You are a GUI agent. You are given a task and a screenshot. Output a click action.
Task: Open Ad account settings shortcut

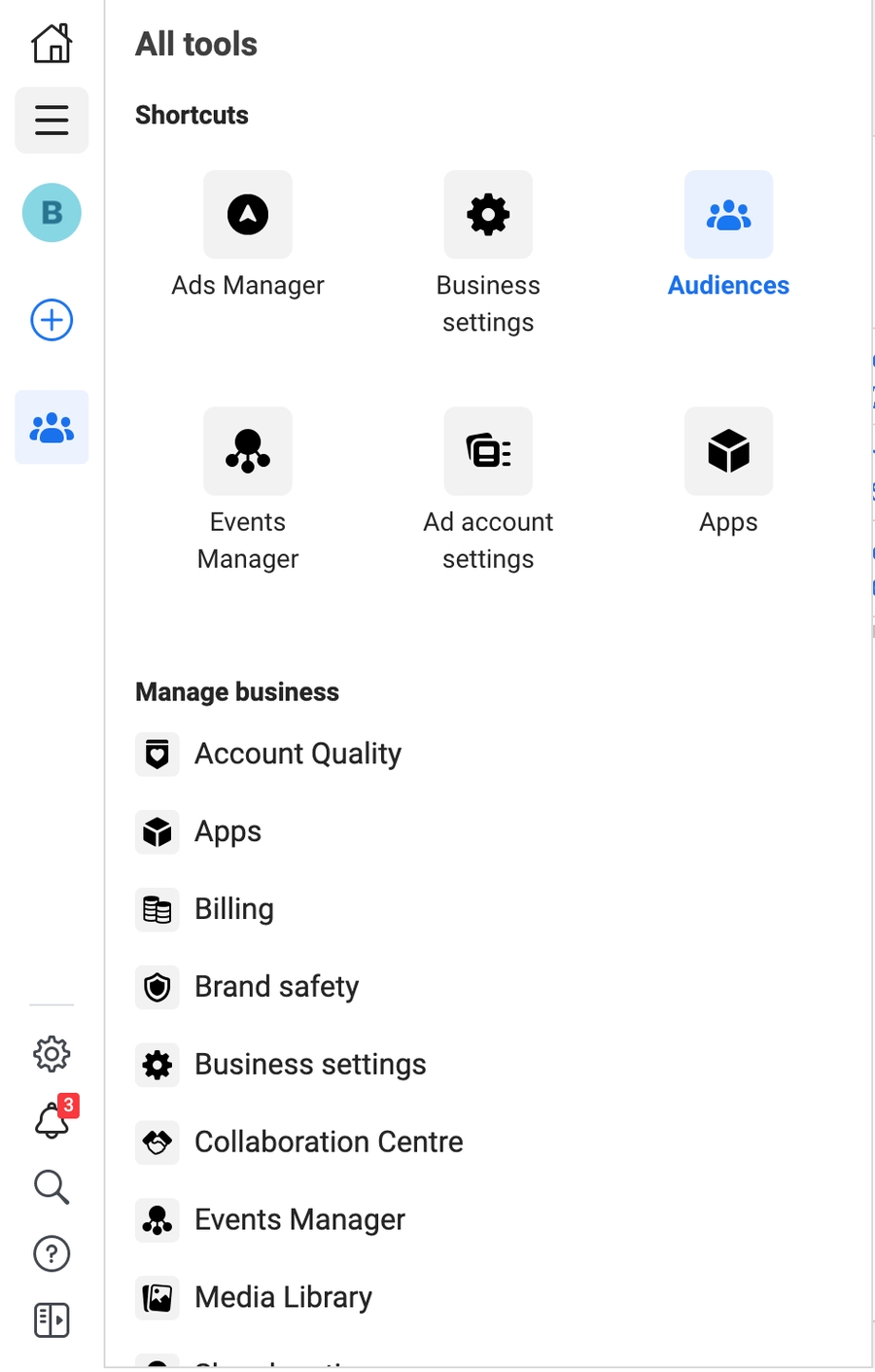(x=488, y=451)
